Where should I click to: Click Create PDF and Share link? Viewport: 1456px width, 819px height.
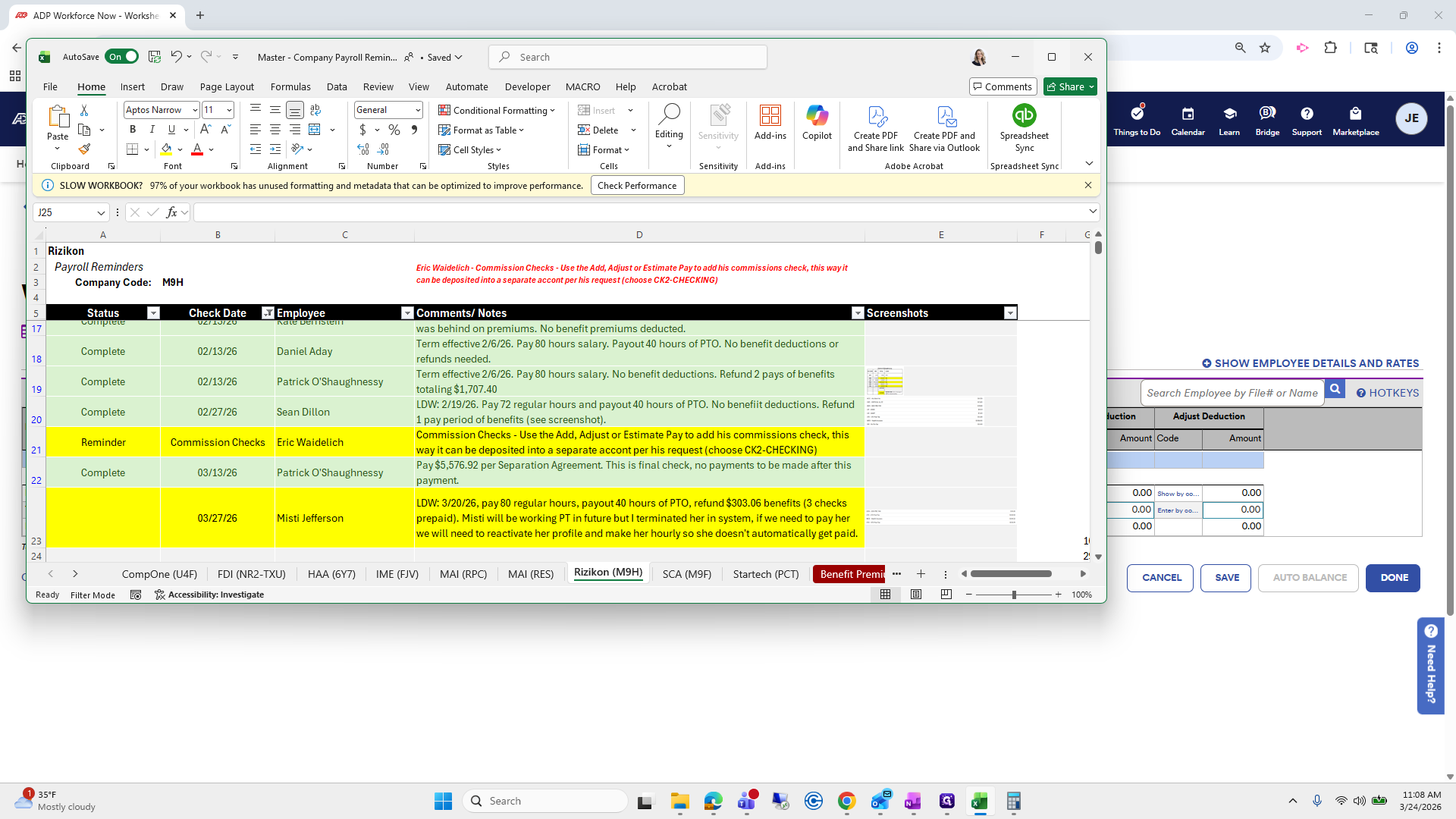coord(875,127)
